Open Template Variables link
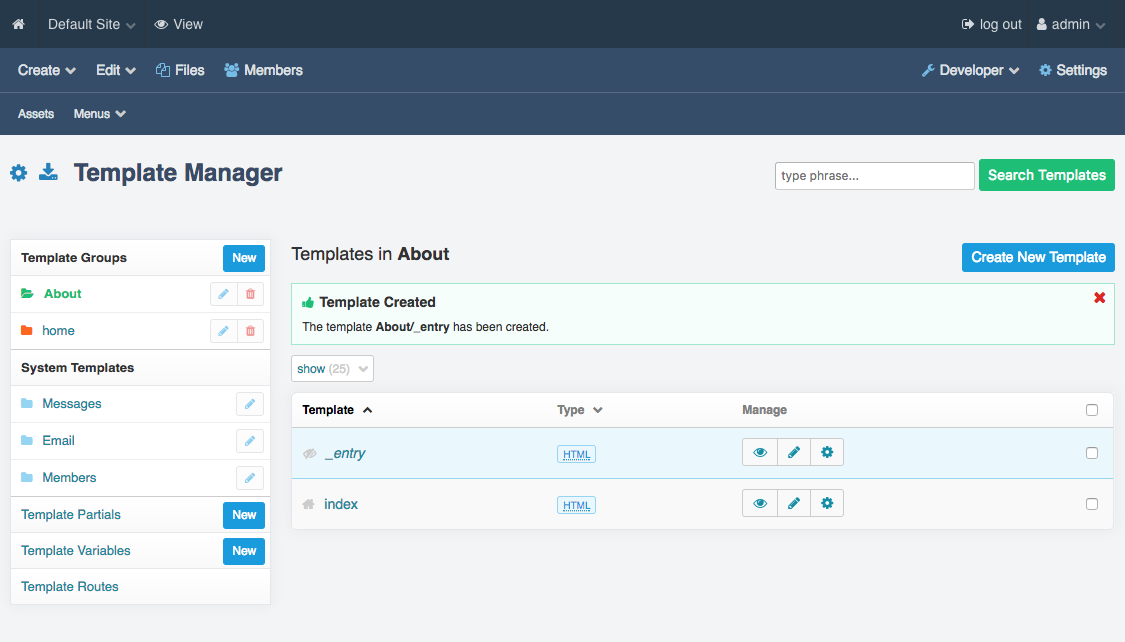The width and height of the screenshot is (1125, 642). tap(75, 551)
